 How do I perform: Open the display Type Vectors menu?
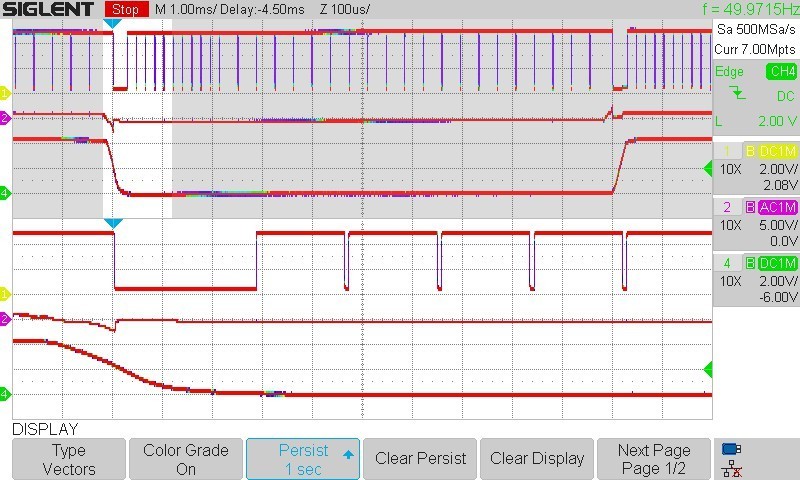(69, 459)
